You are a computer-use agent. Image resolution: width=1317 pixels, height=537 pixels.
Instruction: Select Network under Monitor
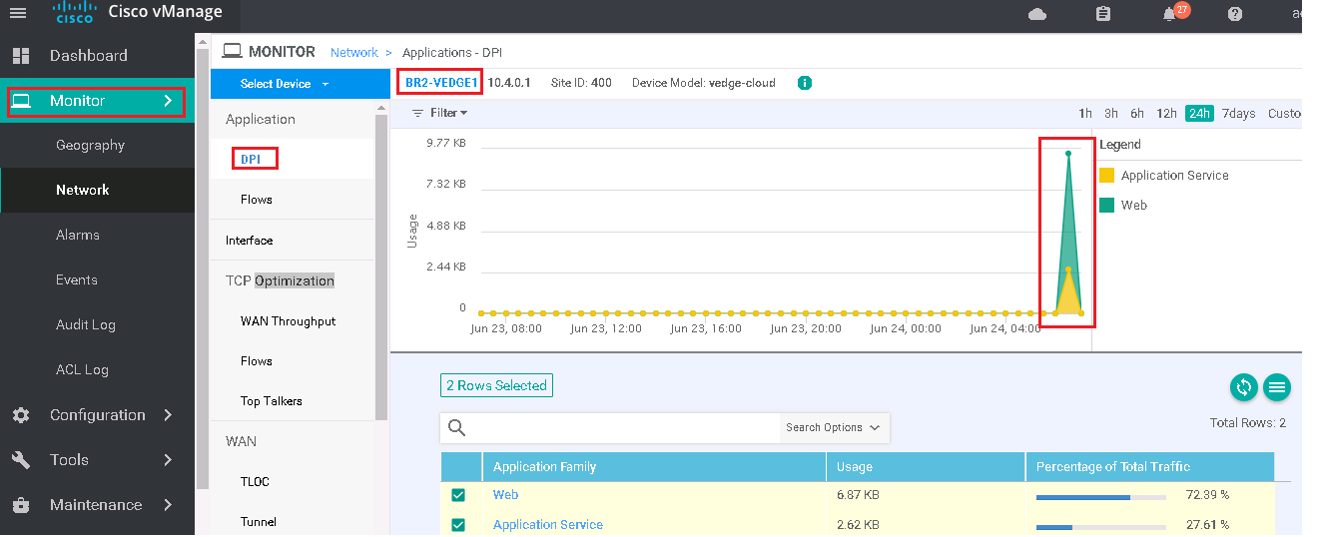tap(83, 190)
